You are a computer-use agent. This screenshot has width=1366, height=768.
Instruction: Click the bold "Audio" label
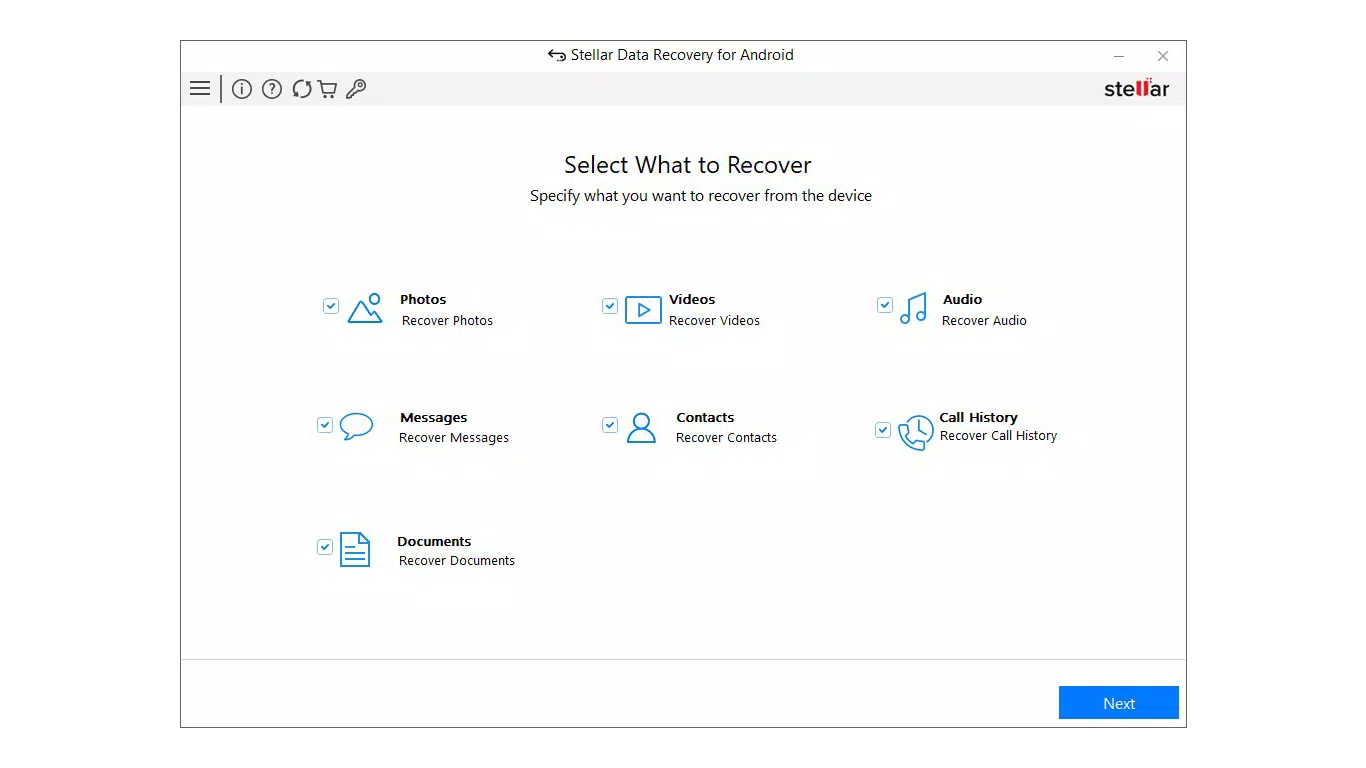pos(962,300)
